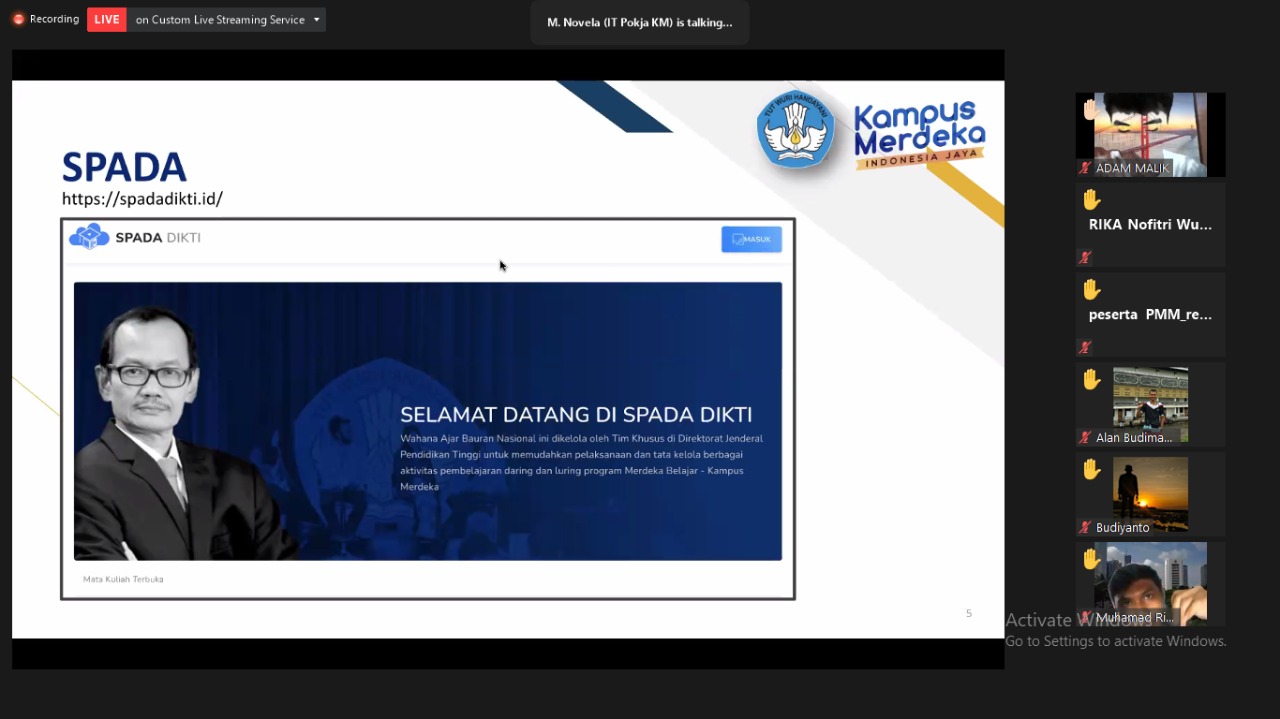The image size is (1280, 719).
Task: Click the red Recording indicator icon
Action: 18,19
